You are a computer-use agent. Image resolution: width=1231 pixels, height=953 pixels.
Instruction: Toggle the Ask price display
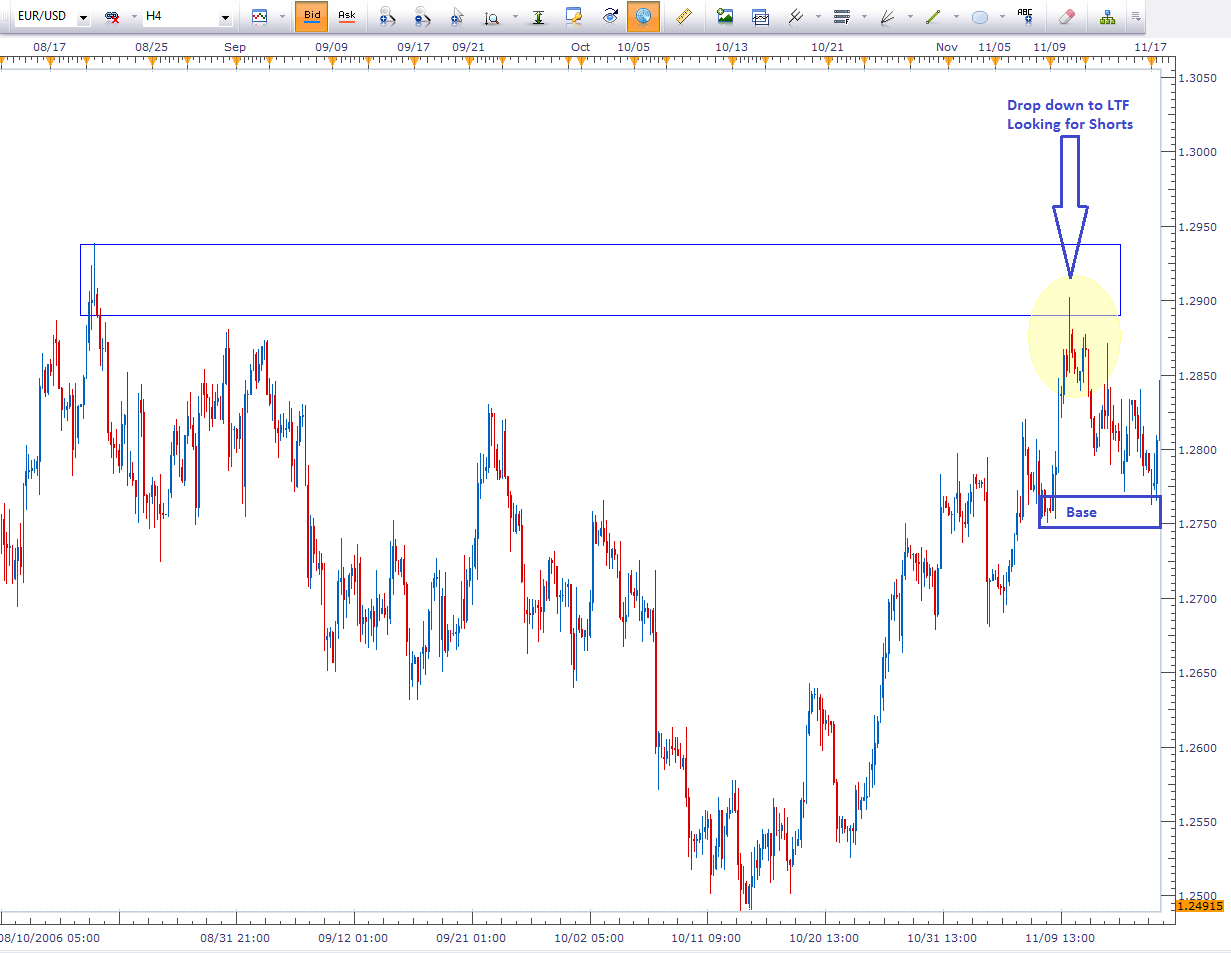pos(346,16)
